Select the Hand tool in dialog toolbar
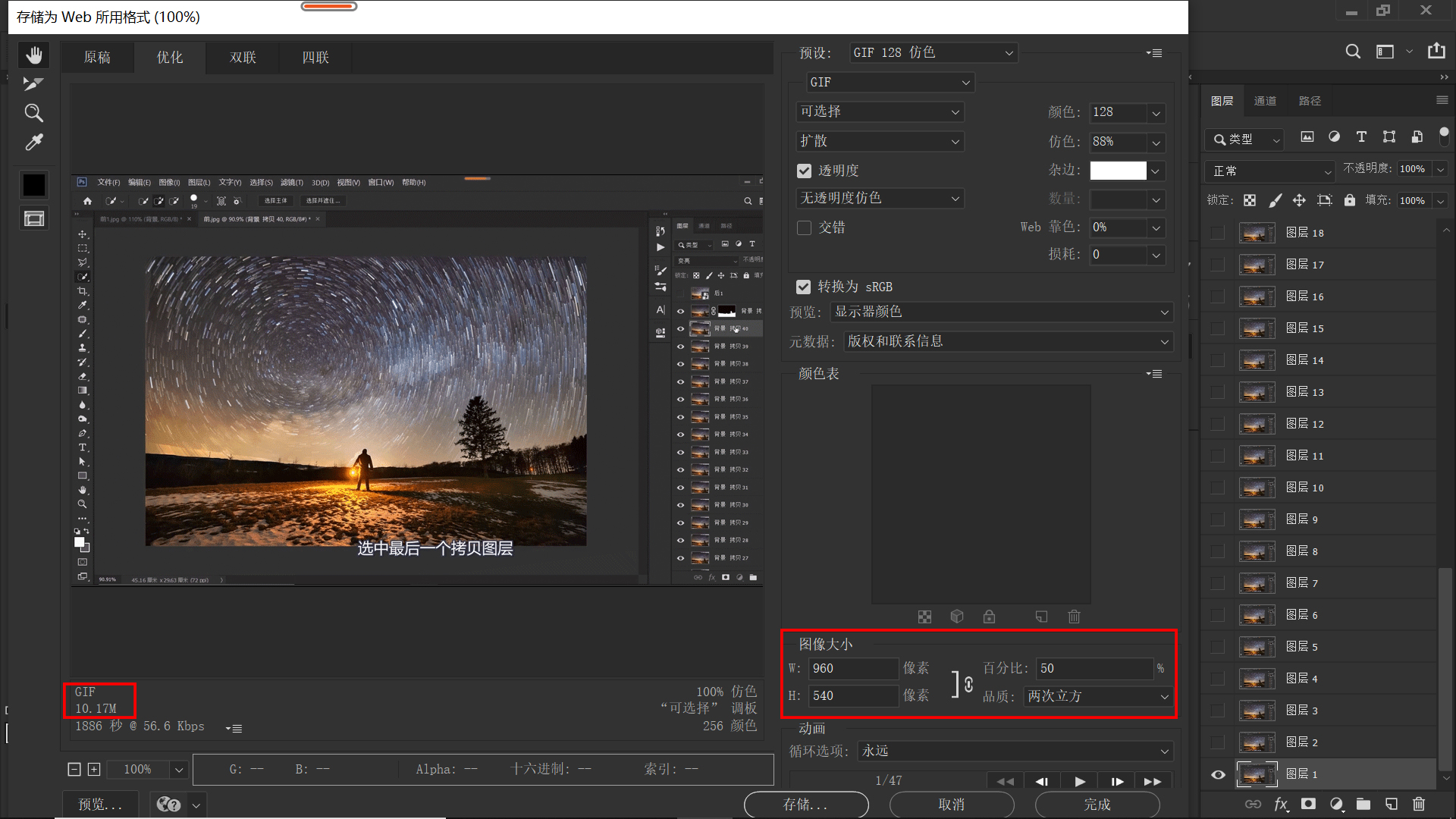This screenshot has height=819, width=1456. [x=33, y=55]
